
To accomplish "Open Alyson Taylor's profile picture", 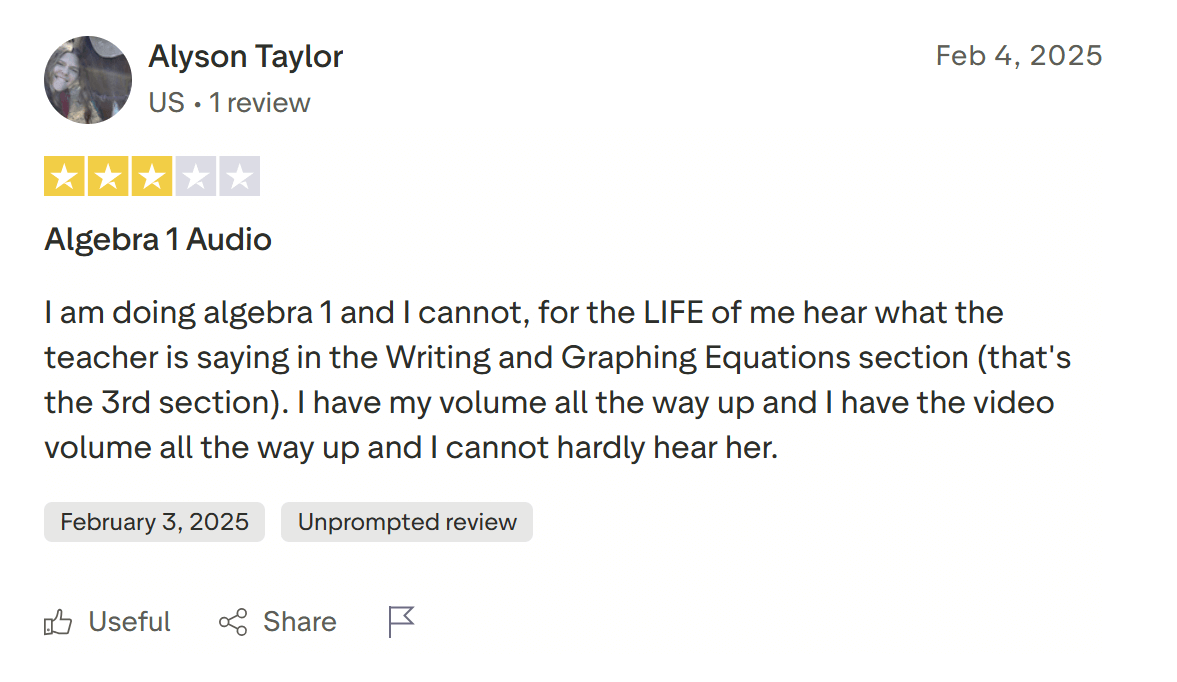I will pyautogui.click(x=88, y=80).
